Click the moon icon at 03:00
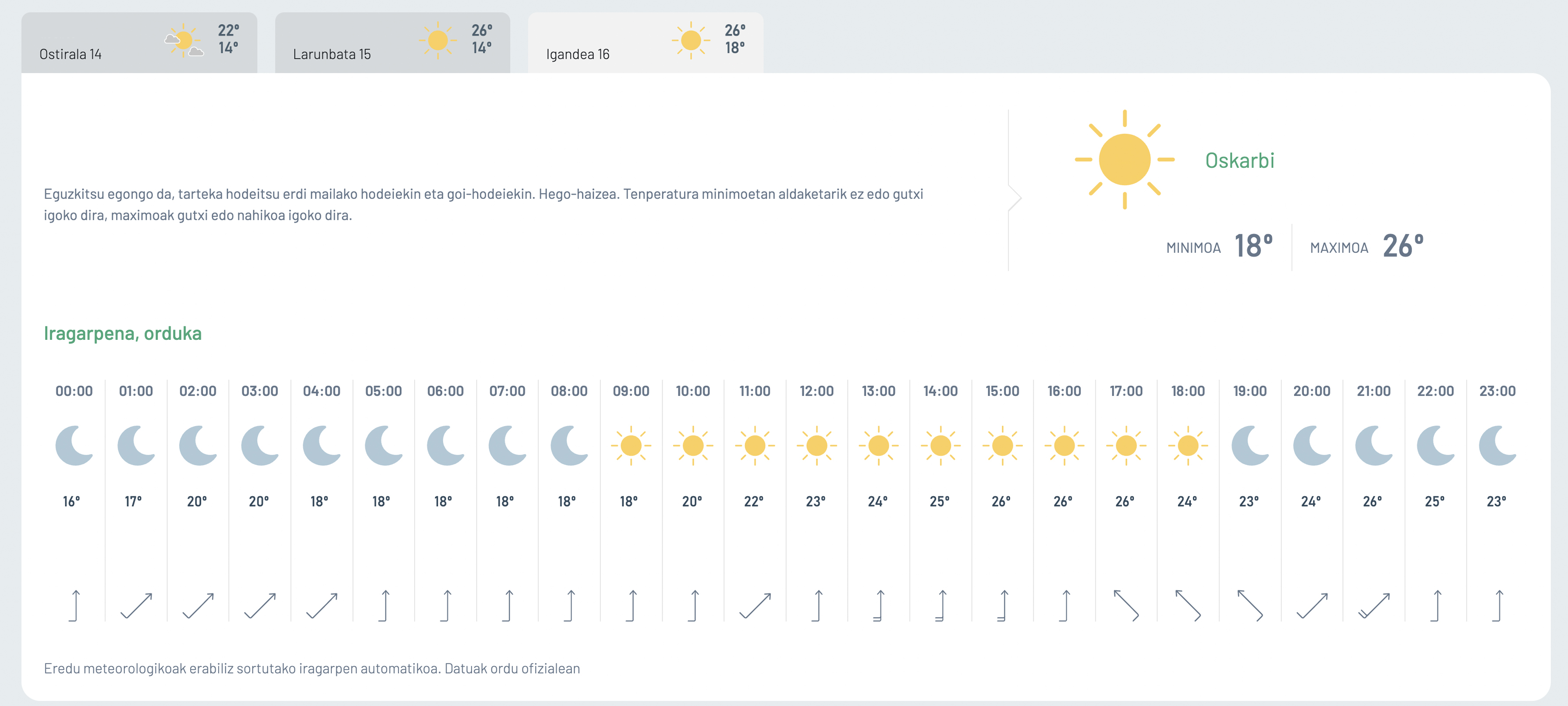1568x706 pixels. point(260,445)
